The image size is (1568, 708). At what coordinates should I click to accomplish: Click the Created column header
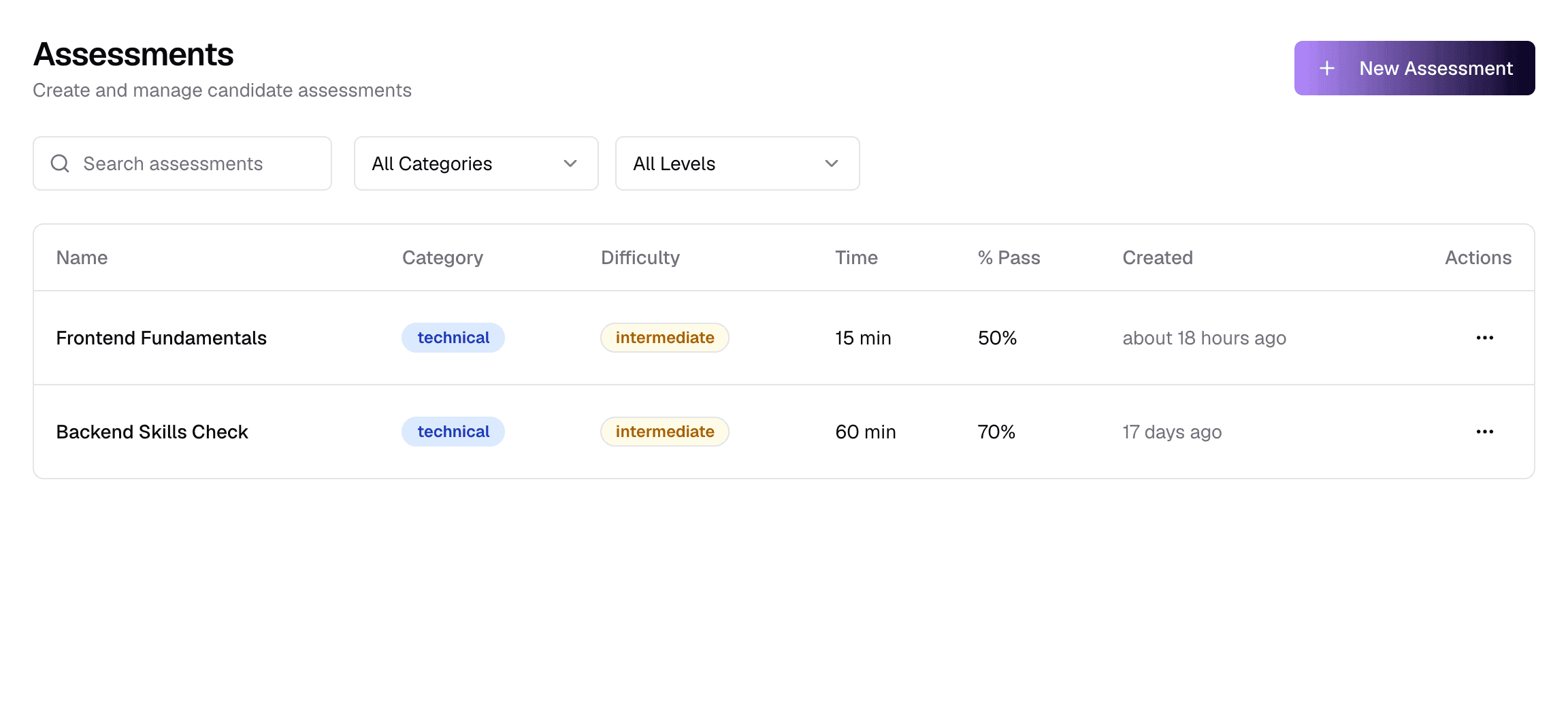pos(1158,257)
